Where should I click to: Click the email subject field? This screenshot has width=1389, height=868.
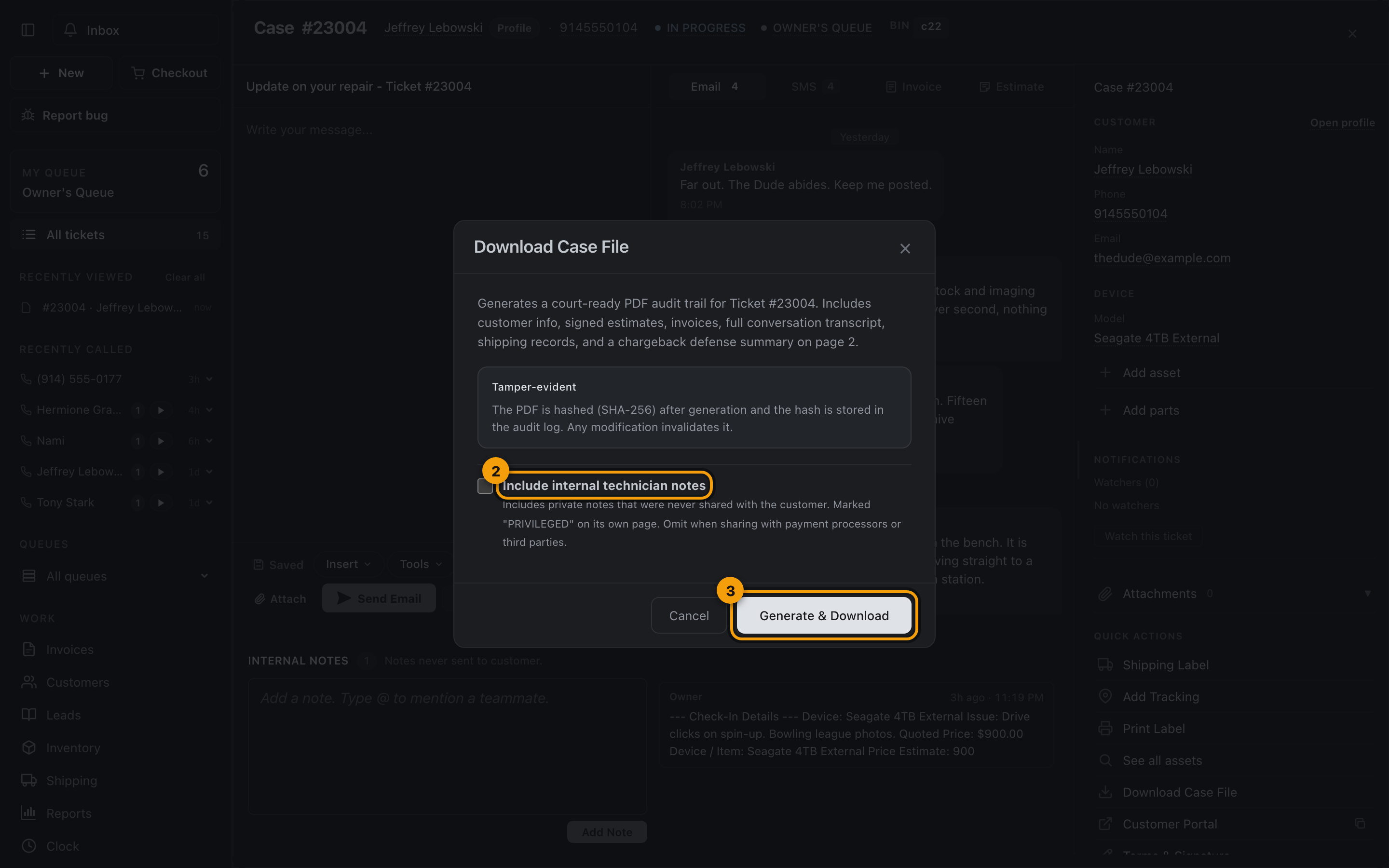click(x=441, y=86)
